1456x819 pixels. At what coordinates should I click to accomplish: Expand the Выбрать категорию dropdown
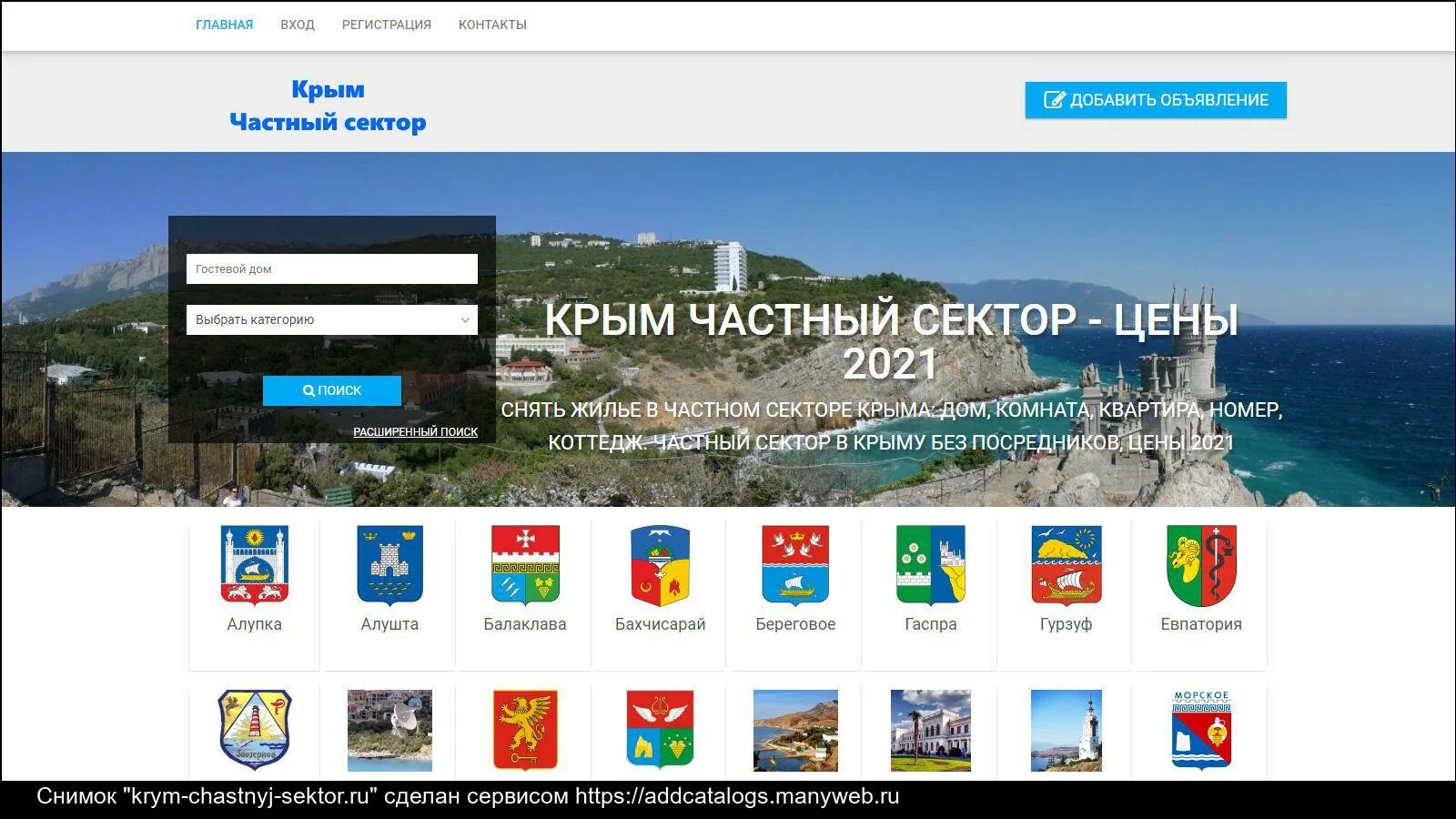click(x=332, y=319)
